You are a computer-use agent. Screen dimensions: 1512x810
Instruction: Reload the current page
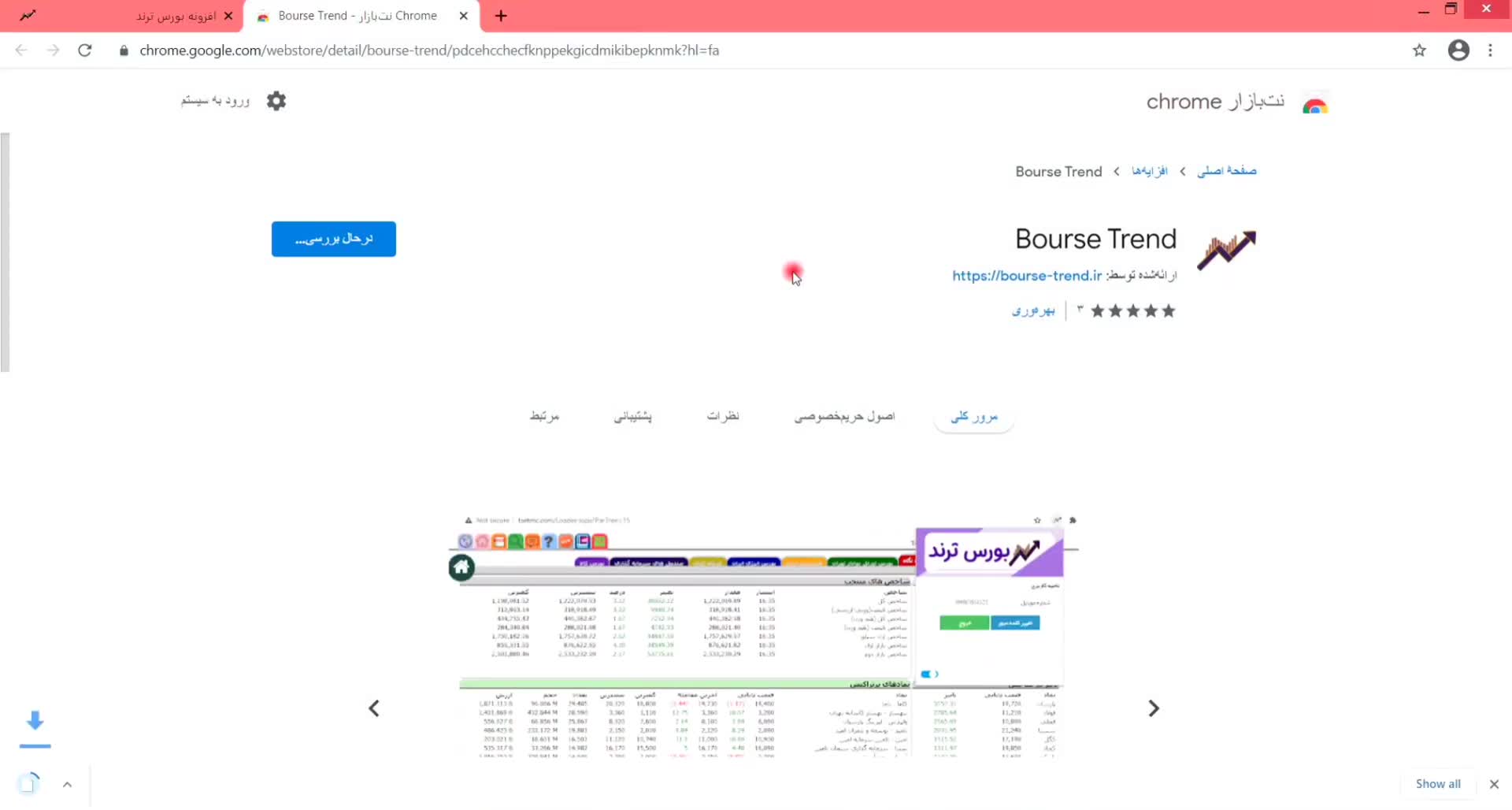pyautogui.click(x=85, y=50)
